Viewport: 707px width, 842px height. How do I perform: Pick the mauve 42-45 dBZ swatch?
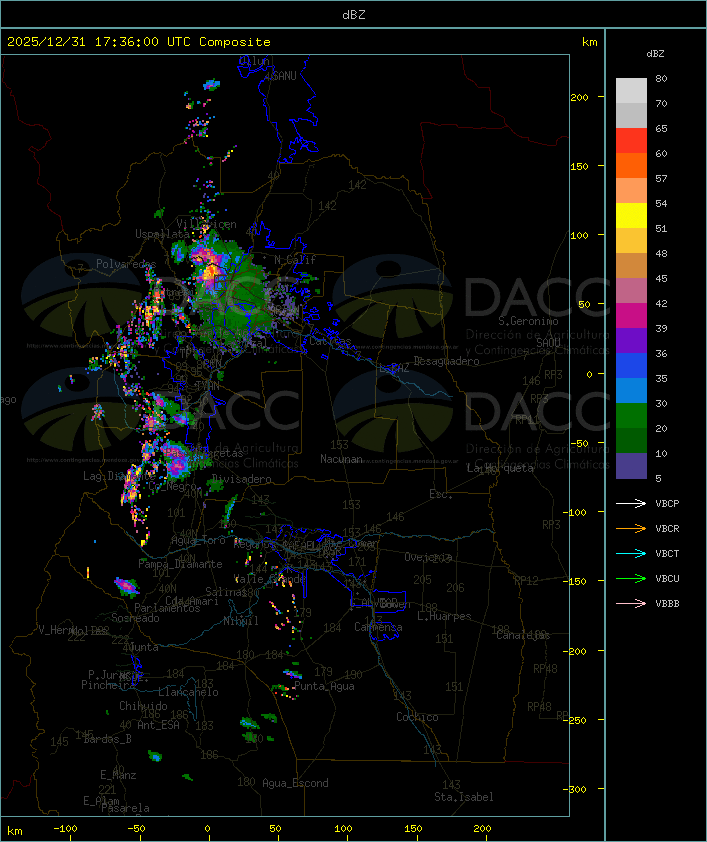click(631, 291)
